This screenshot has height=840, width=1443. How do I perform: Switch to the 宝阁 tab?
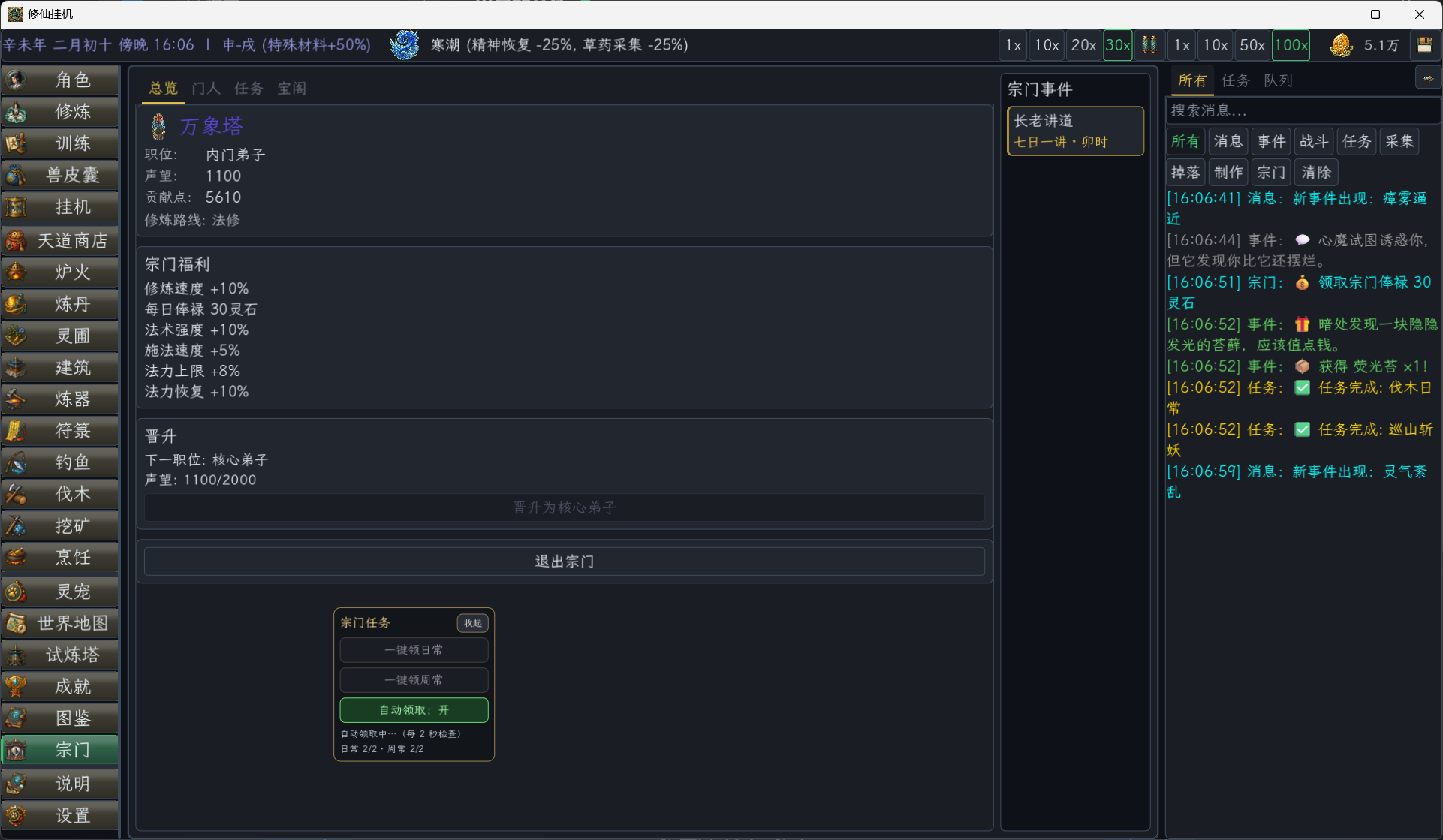291,89
